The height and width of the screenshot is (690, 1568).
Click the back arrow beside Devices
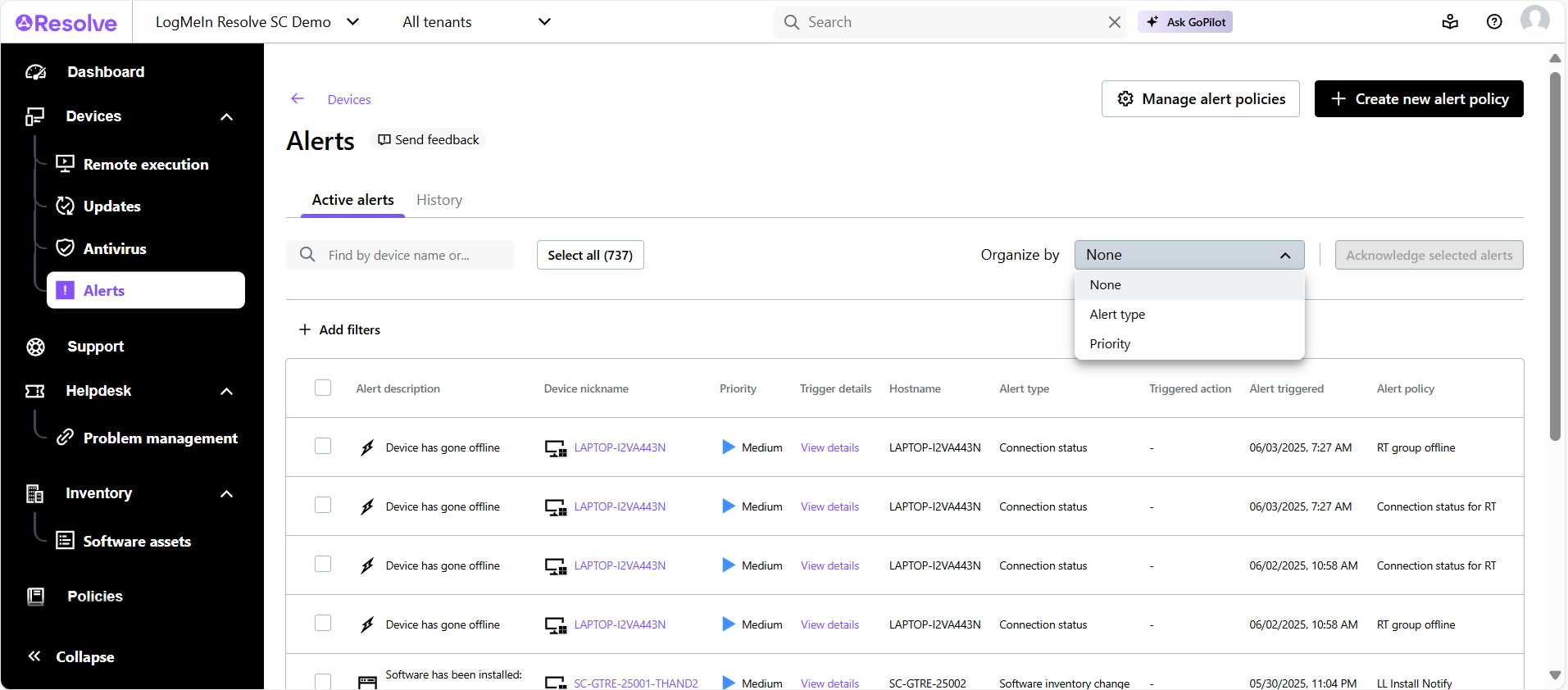(x=298, y=99)
